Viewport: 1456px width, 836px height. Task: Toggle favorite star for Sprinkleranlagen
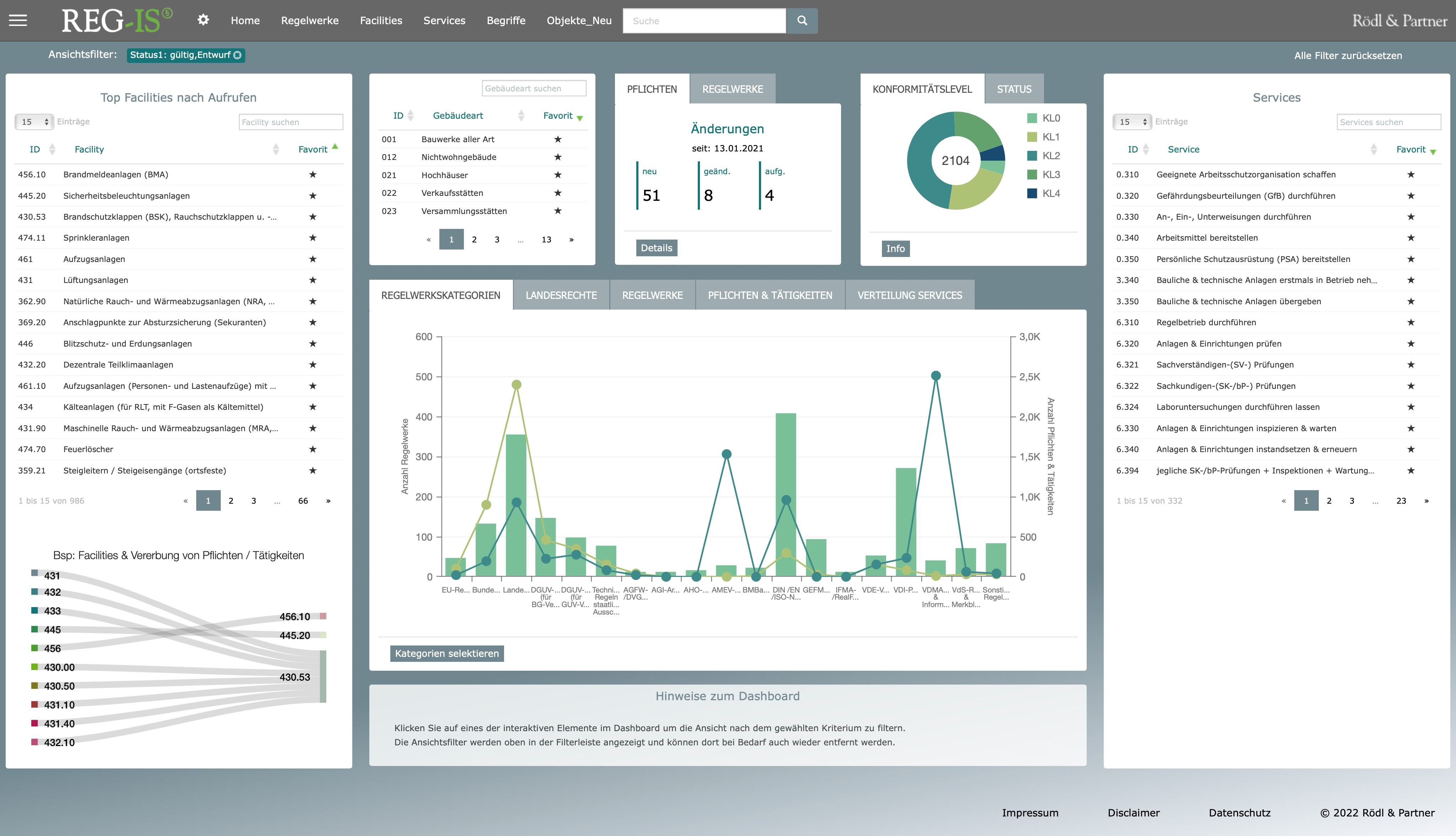313,238
